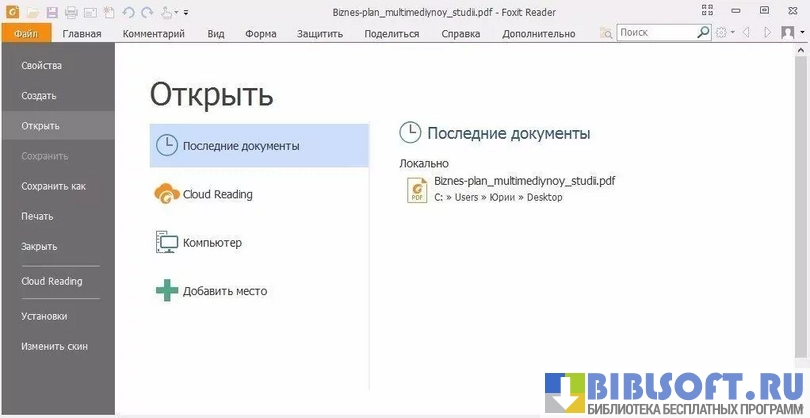Switch to the Комментарий ribbon tab

[154, 33]
